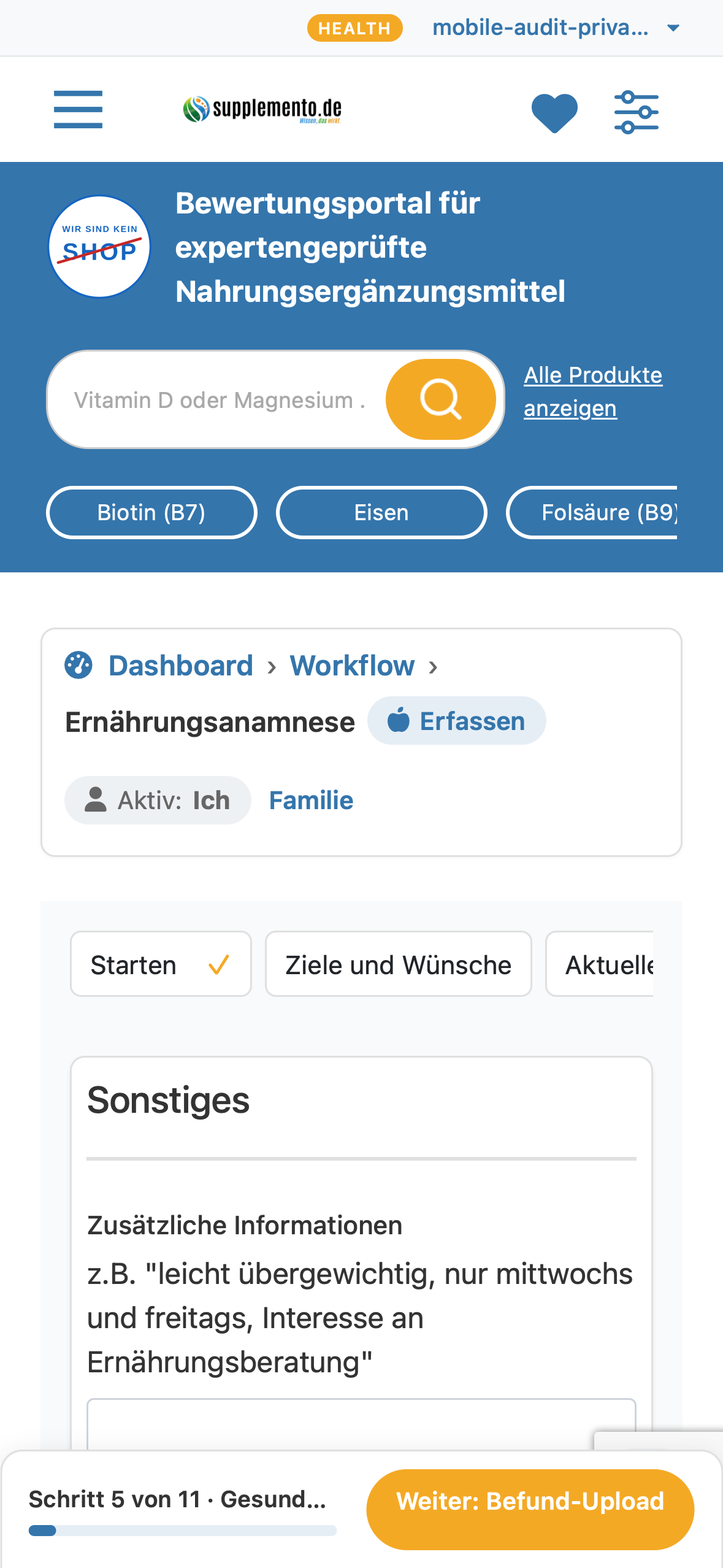
Task: Open favorites via the heart icon
Action: (x=554, y=112)
